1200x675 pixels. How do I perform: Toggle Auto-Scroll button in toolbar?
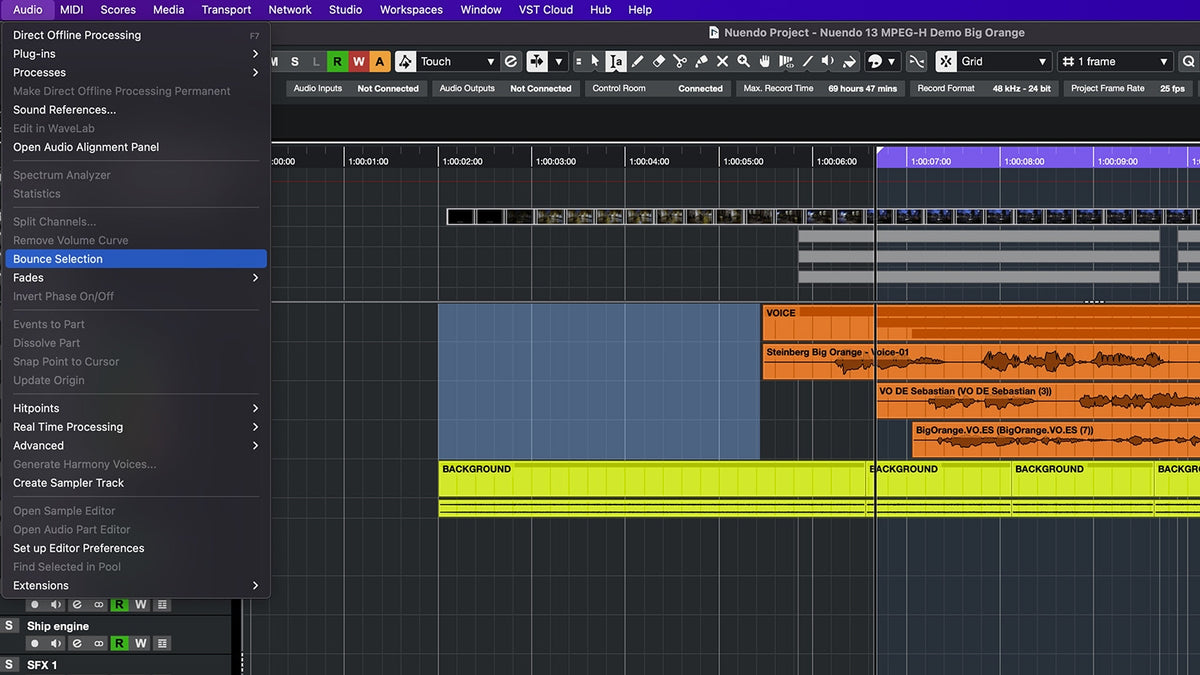[537, 61]
